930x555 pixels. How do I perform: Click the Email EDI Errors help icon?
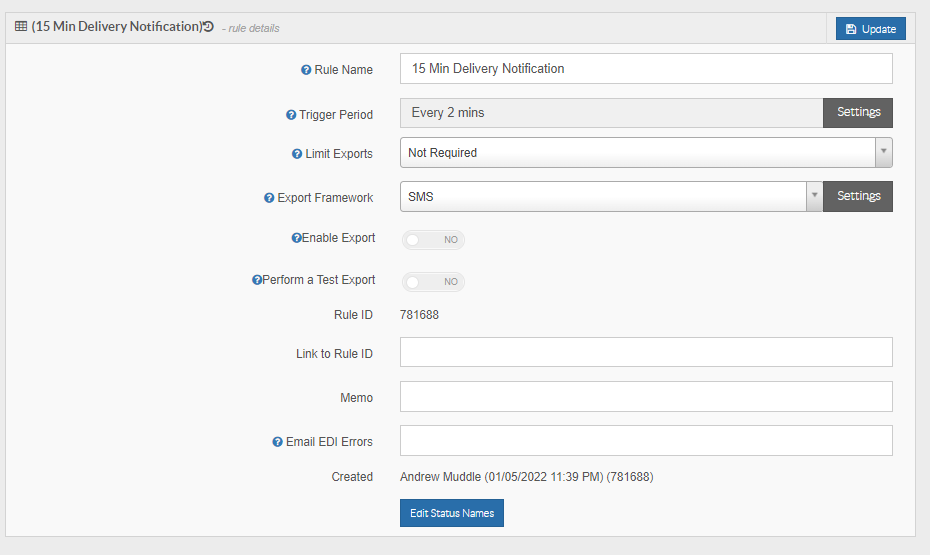point(278,442)
